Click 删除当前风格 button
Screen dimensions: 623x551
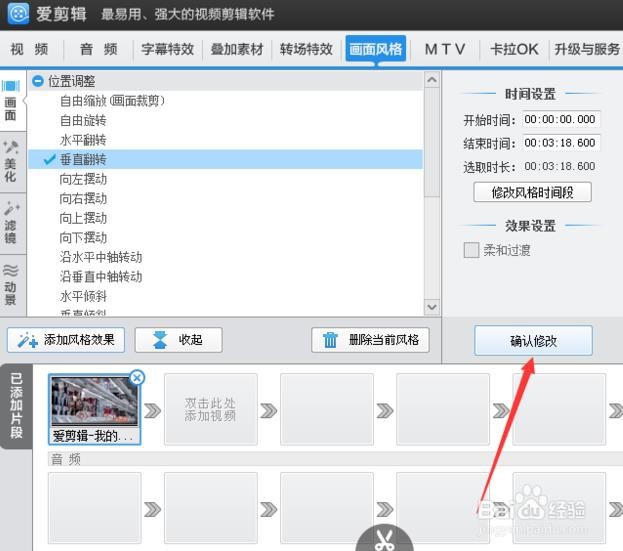370,340
